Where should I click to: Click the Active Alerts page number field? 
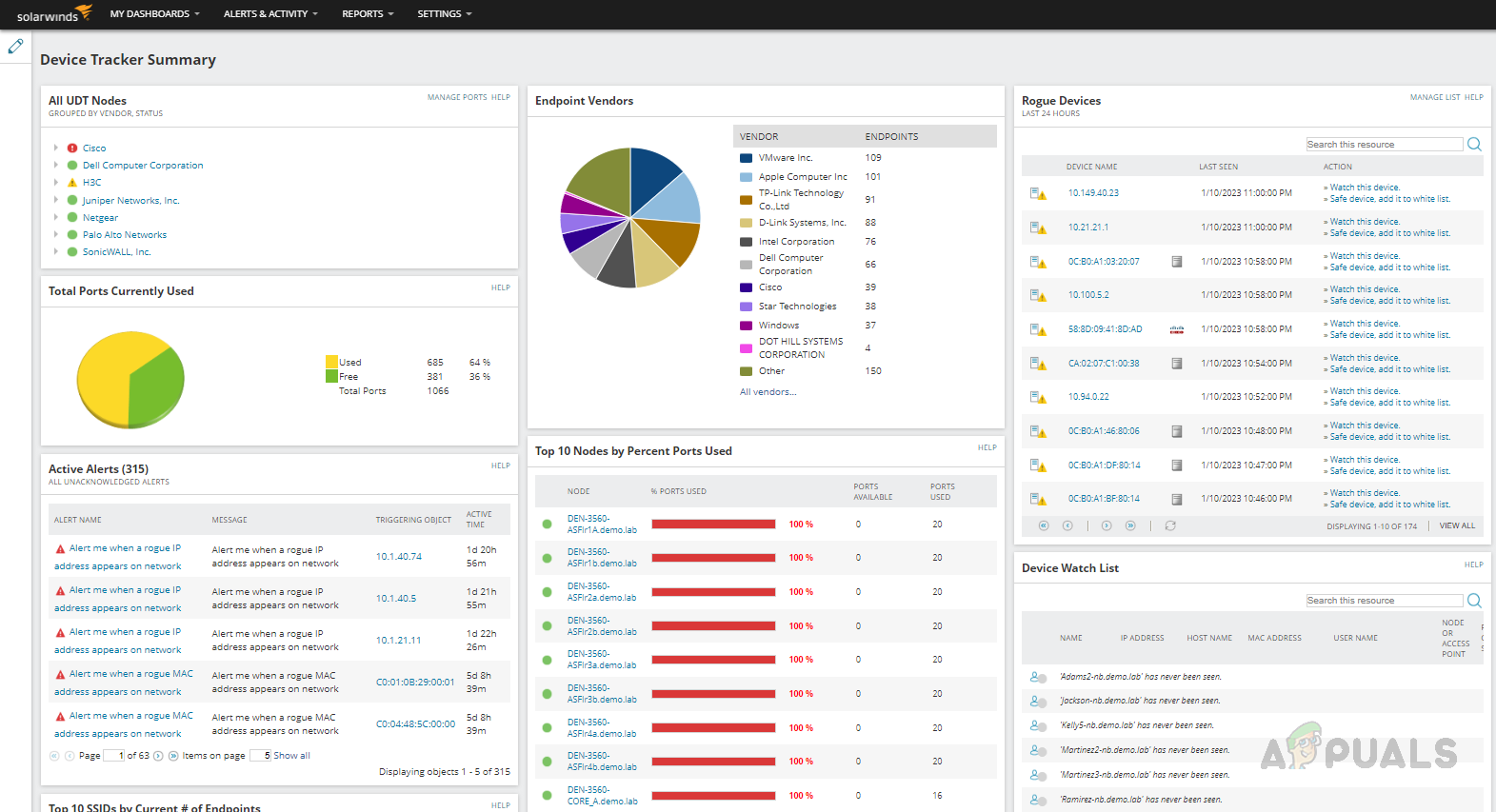pyautogui.click(x=114, y=756)
